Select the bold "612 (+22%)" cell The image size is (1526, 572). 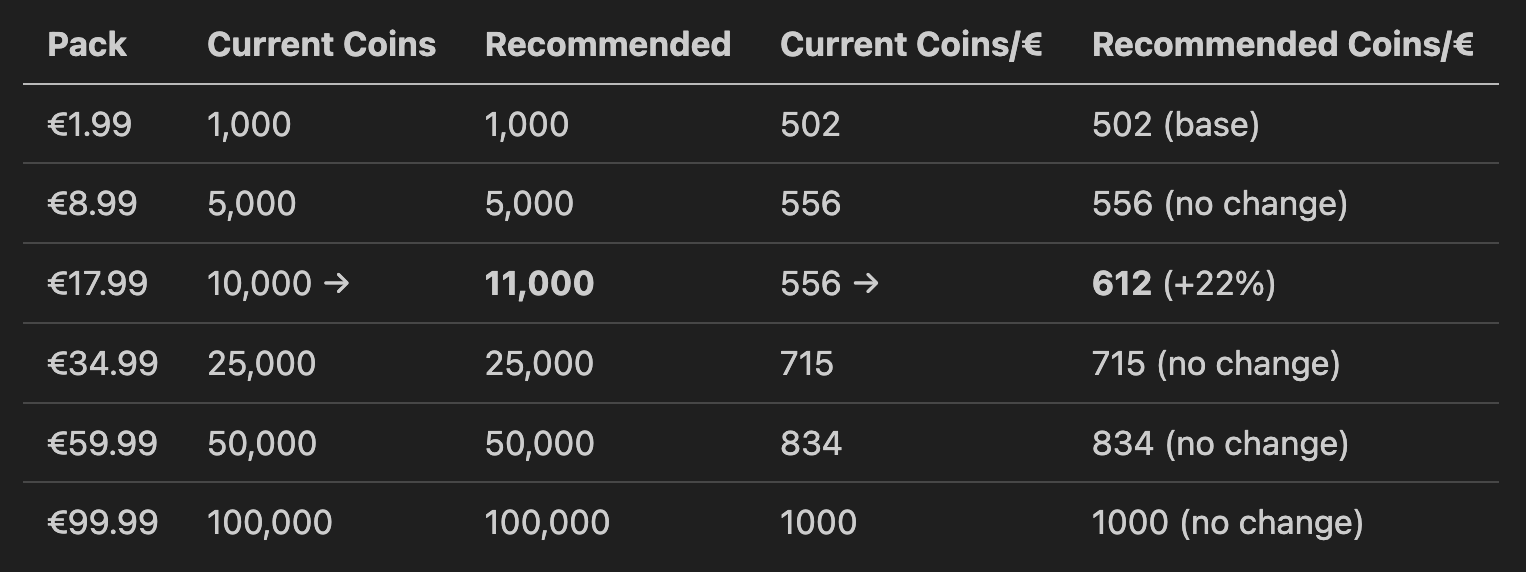1183,284
